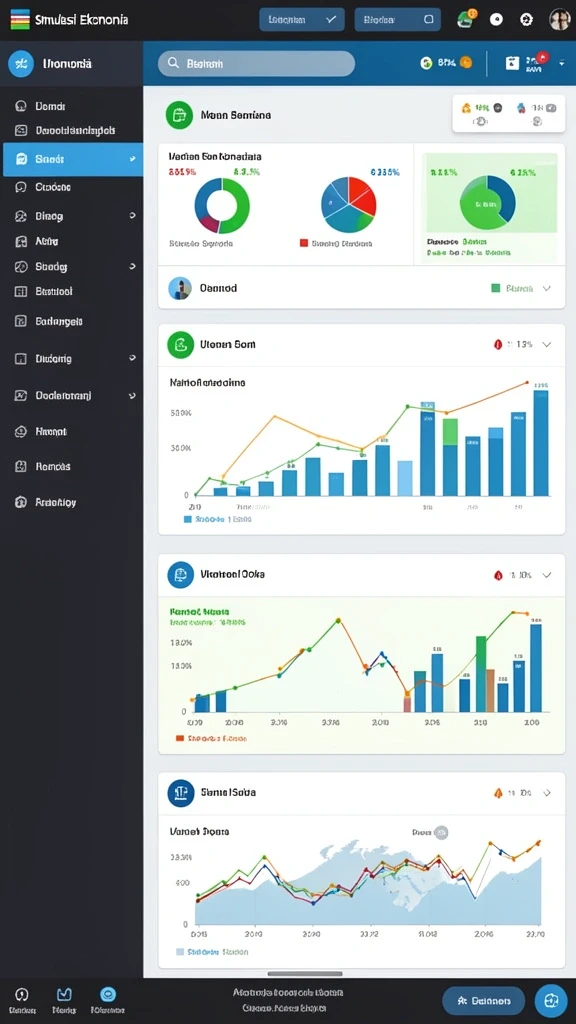576x1024 pixels.
Task: Toggle the green legend square beside Oanned row
Action: (496, 288)
